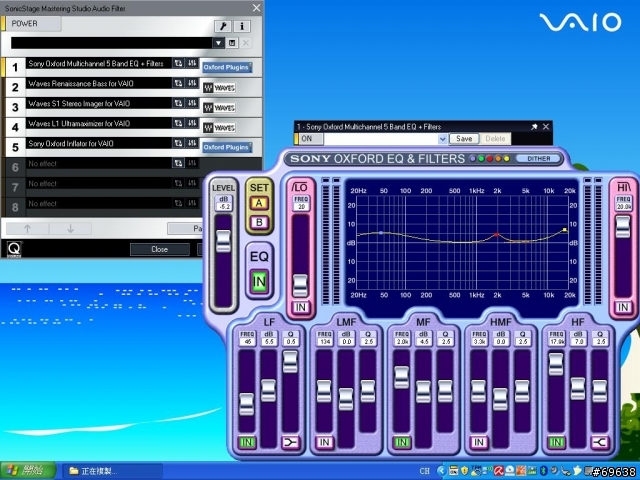The height and width of the screenshot is (480, 640).
Task: Click effect select icon for Waves S1 Stereo Imager
Action: pos(178,103)
